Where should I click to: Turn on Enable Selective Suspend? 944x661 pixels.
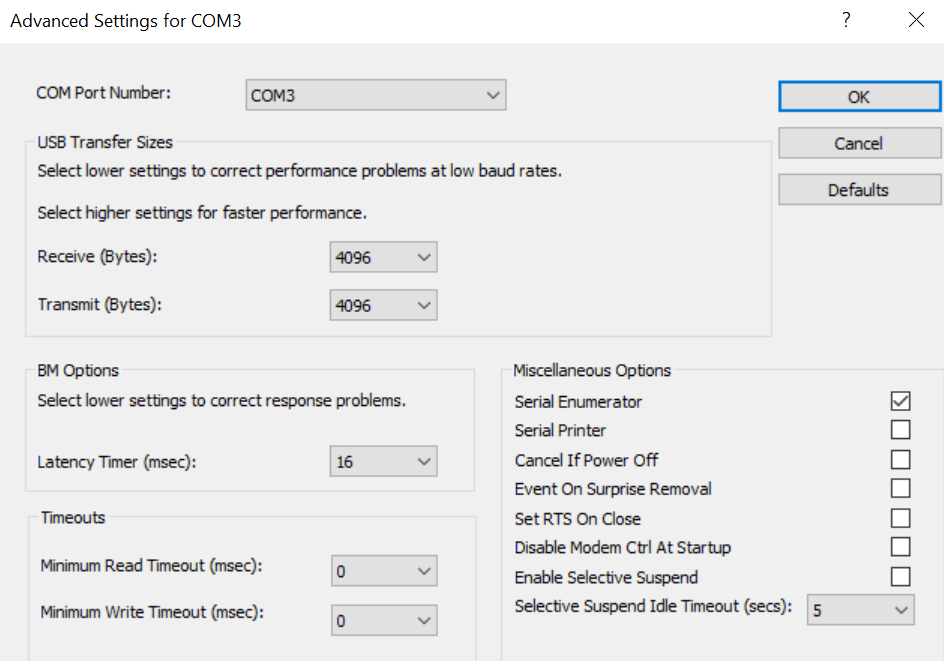(901, 577)
